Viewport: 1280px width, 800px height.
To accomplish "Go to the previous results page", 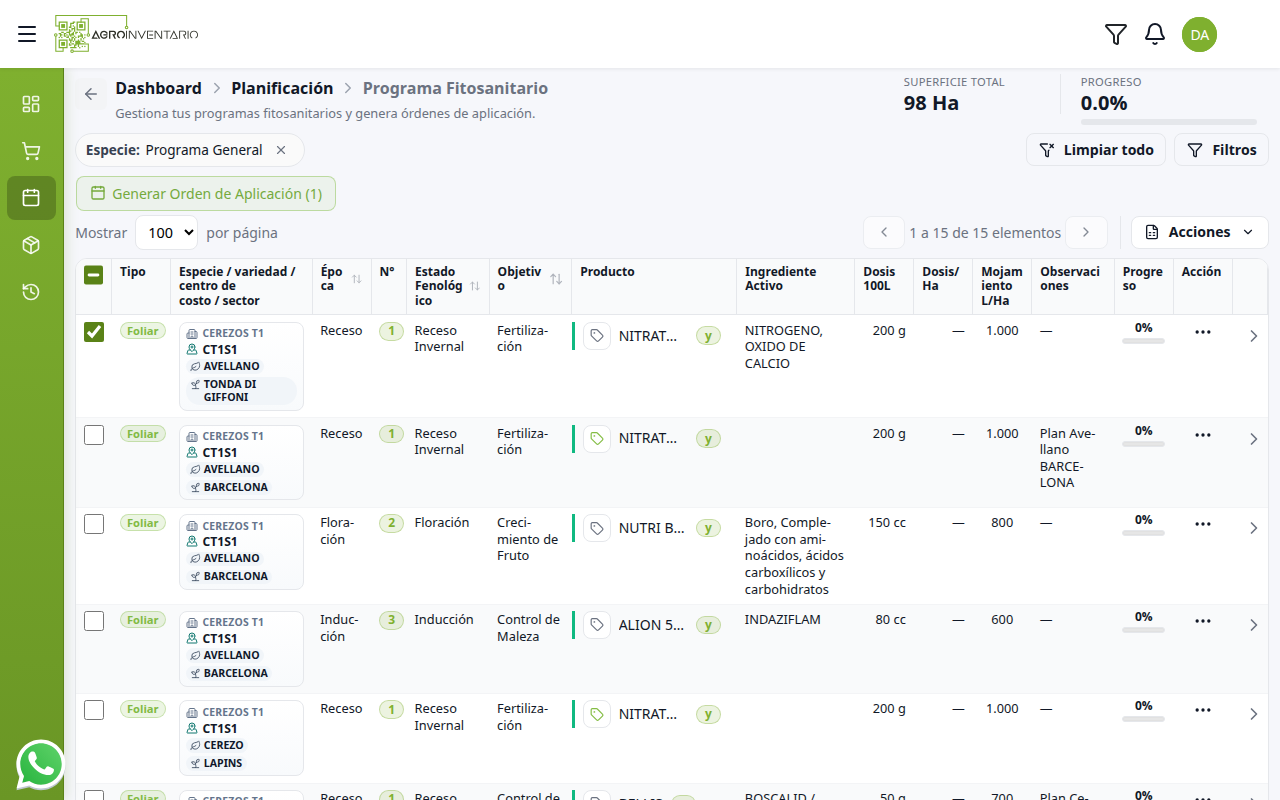I will tap(884, 233).
